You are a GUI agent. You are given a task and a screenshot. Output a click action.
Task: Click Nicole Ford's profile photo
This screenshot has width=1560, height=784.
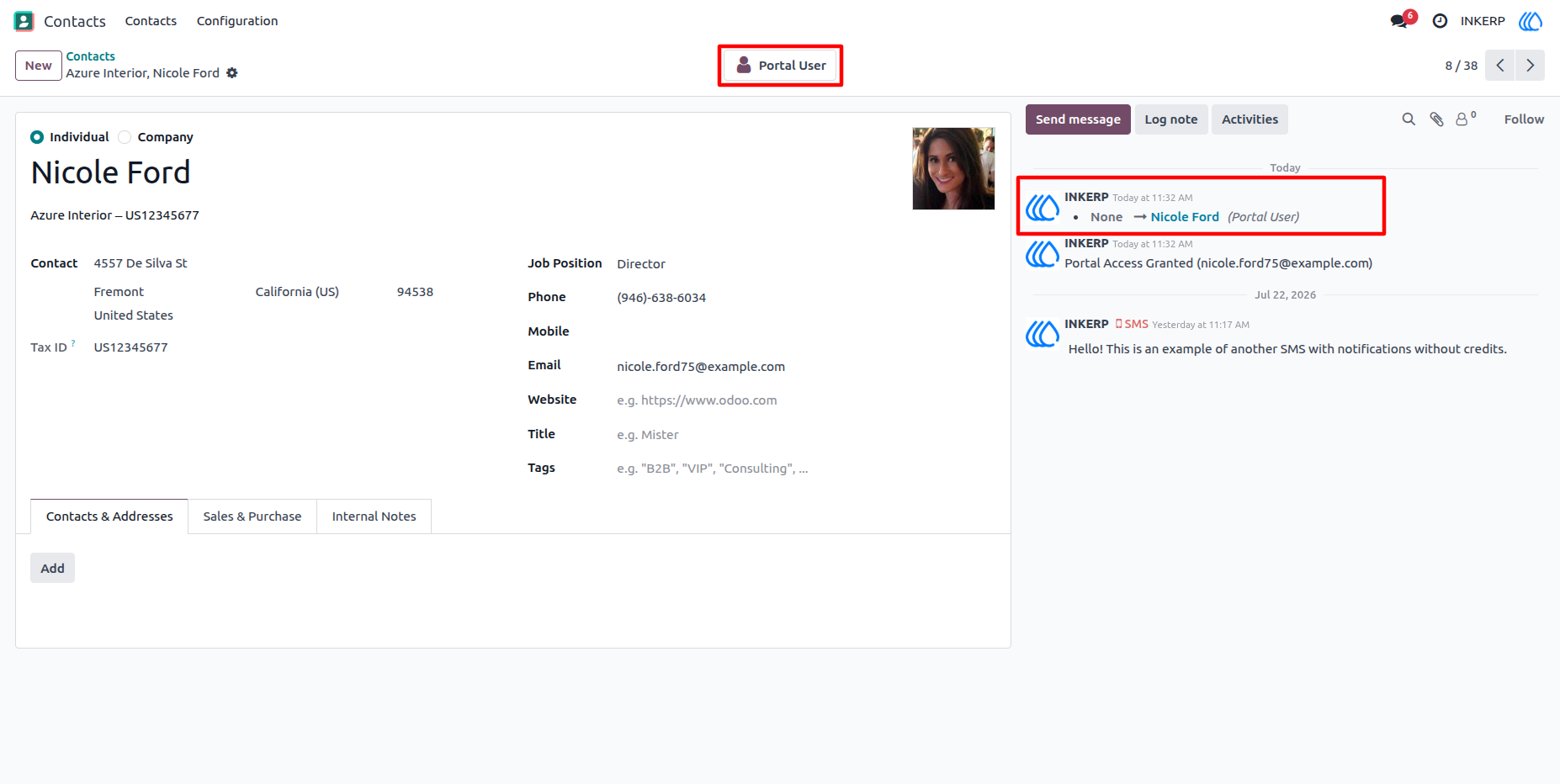pyautogui.click(x=953, y=168)
